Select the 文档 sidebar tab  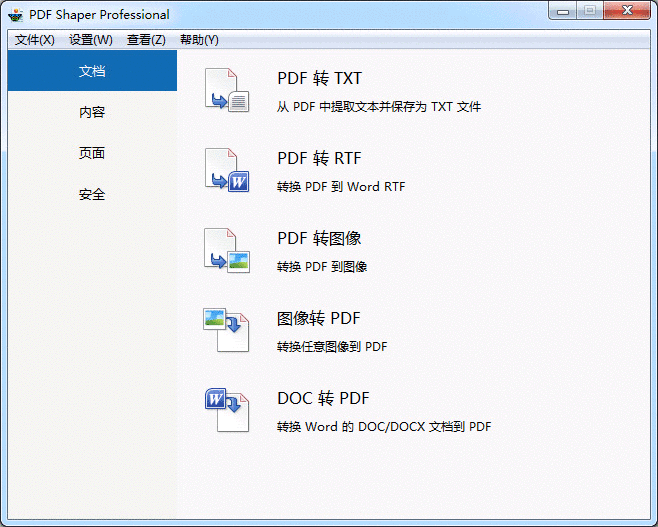click(92, 70)
